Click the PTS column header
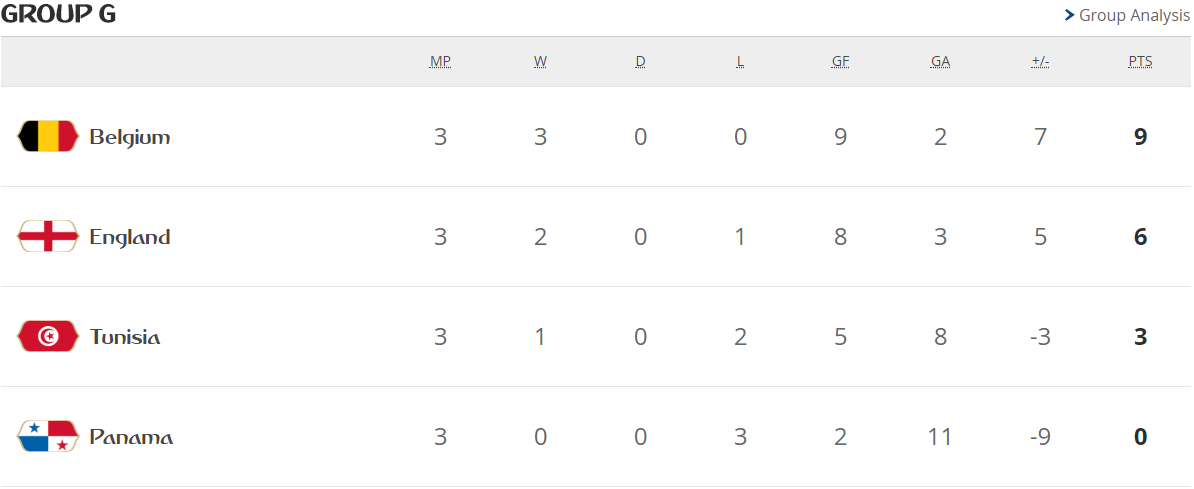 [x=1140, y=61]
